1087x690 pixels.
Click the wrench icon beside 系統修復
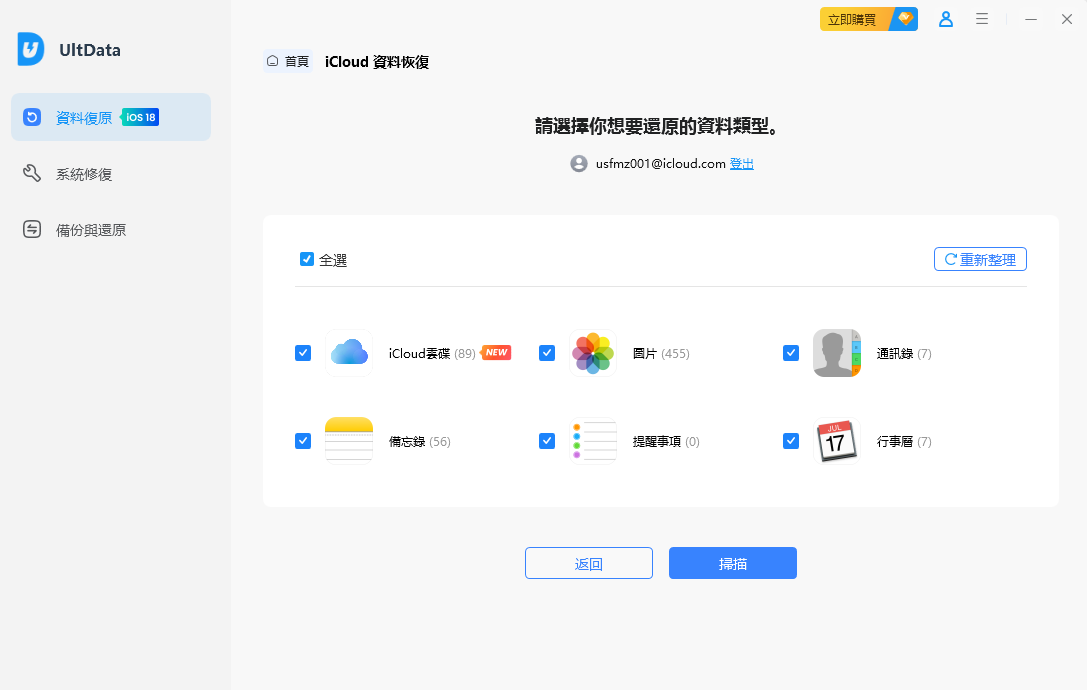click(x=32, y=173)
